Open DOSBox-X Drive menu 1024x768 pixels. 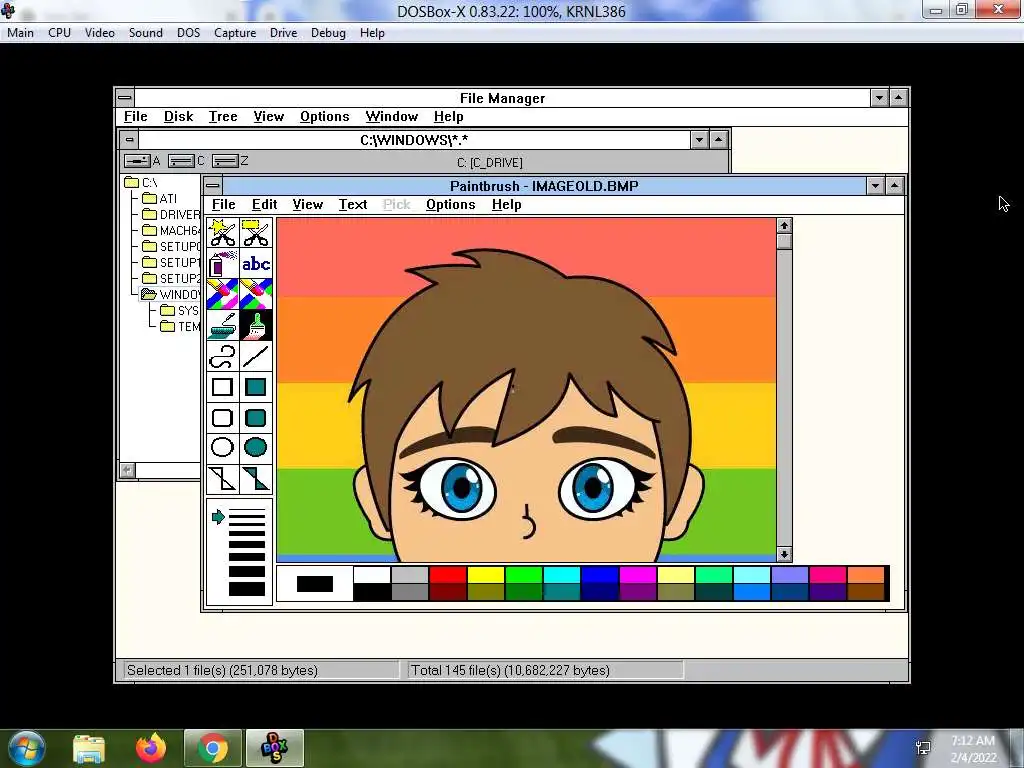(283, 33)
